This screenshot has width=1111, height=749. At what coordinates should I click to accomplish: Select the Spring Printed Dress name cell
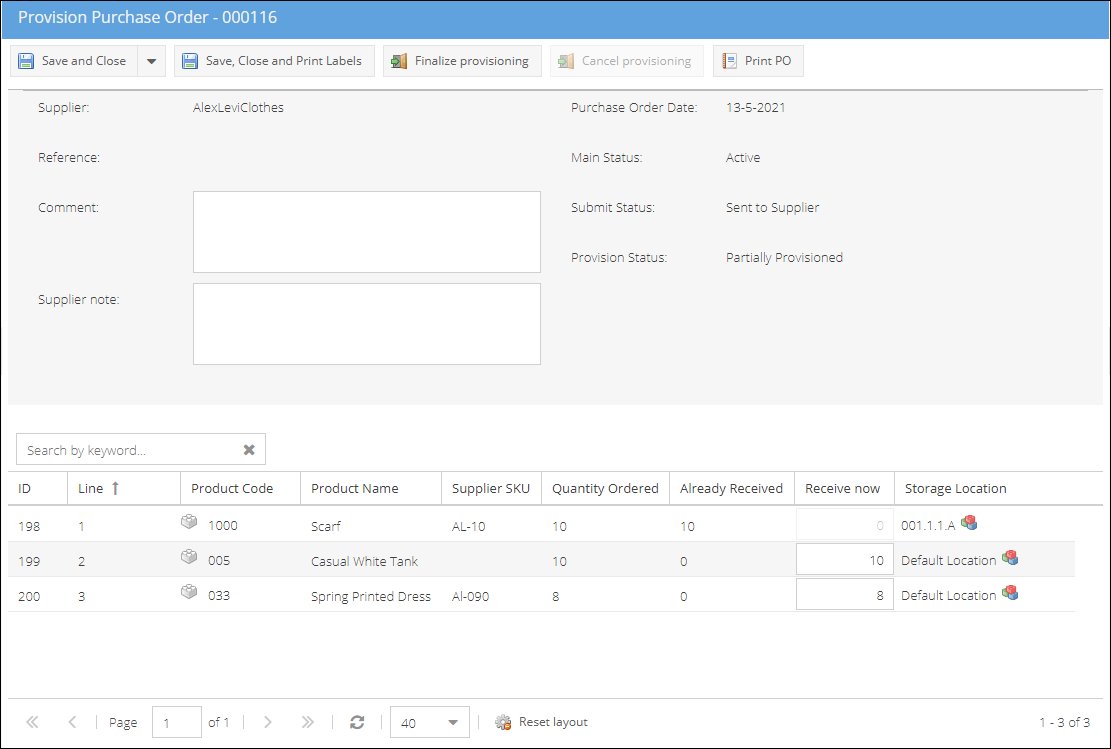point(371,596)
